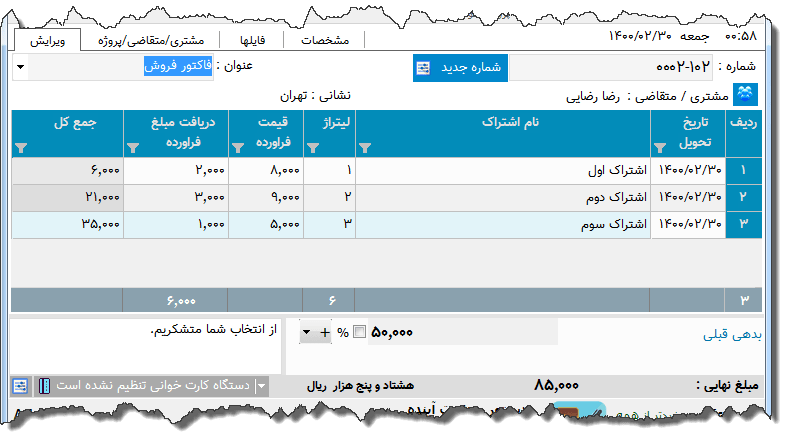Select the اشتراک سوم cell
Screen dimensions: 788x447
503,224
